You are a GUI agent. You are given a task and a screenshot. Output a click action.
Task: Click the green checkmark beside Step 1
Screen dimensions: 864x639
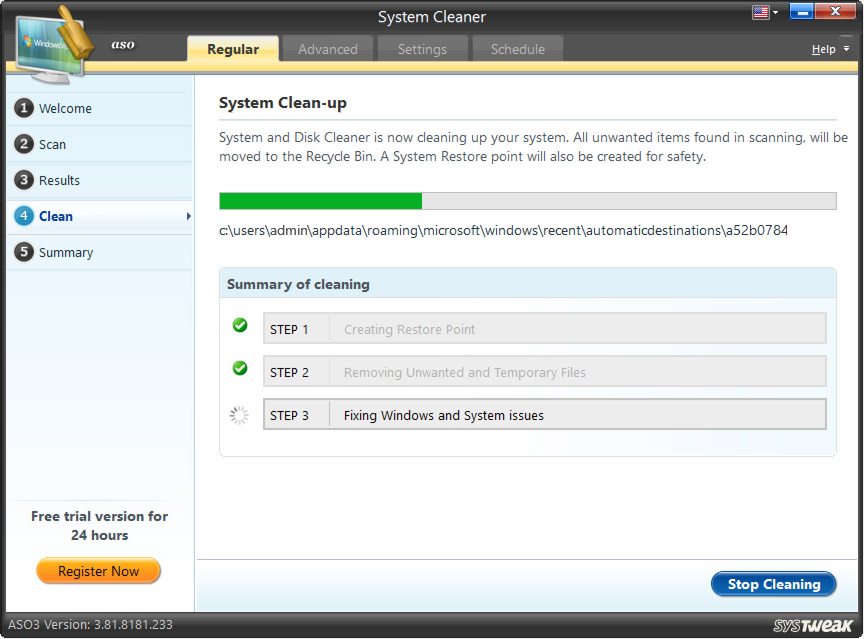(x=239, y=325)
